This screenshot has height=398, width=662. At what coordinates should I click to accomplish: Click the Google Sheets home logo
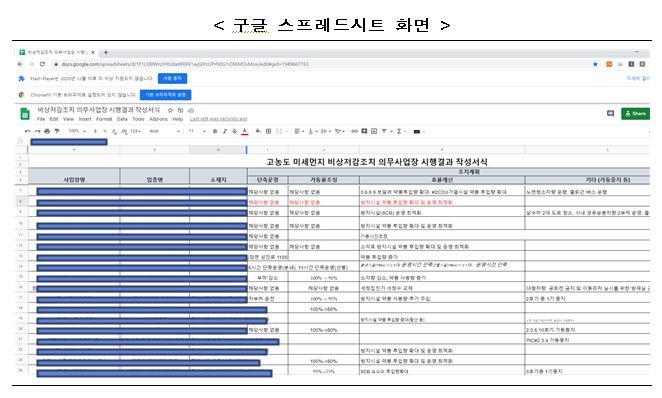[x=25, y=114]
